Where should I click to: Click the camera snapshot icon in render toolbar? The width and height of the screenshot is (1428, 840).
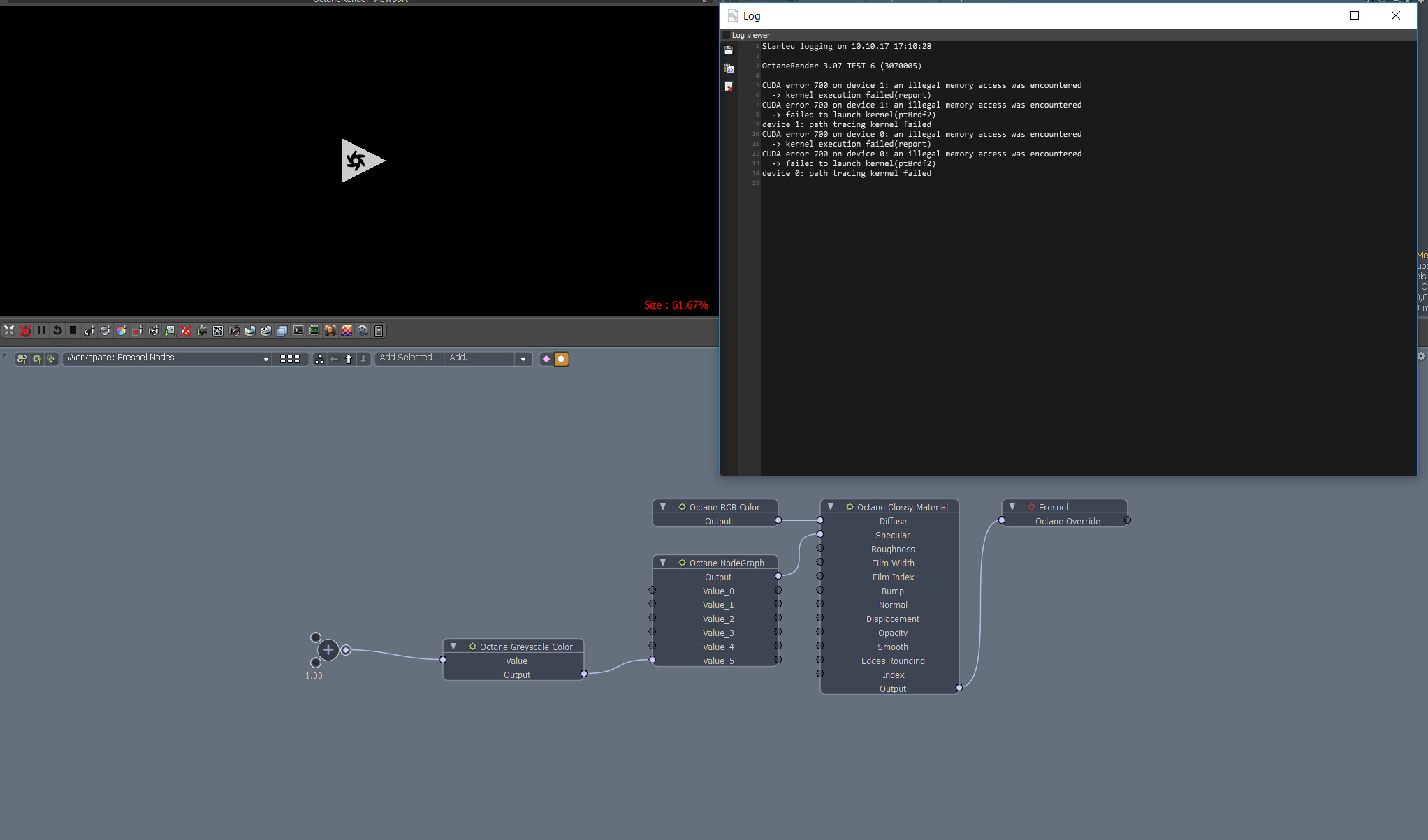[x=234, y=331]
